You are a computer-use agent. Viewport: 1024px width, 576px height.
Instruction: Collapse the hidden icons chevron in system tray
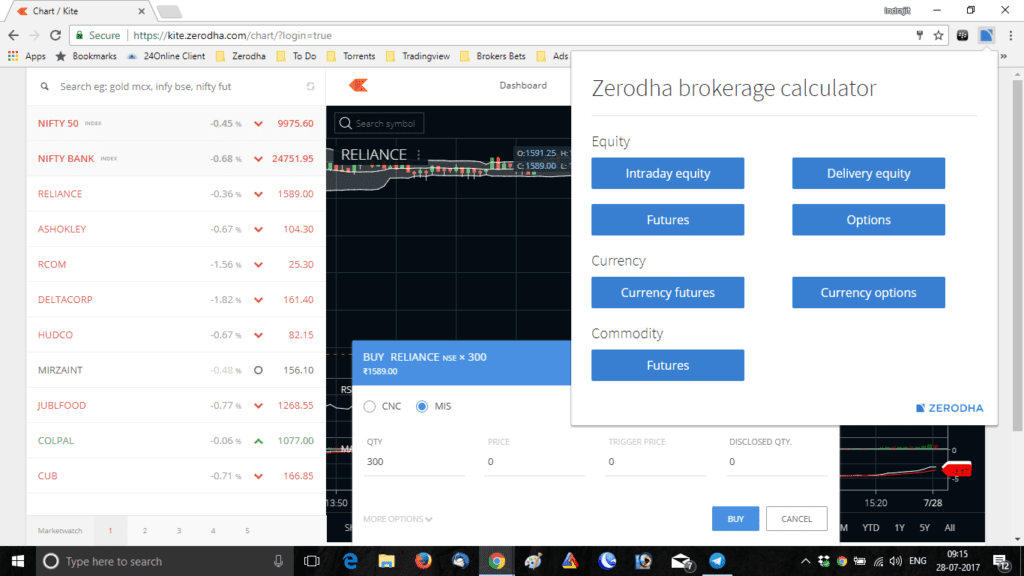806,561
